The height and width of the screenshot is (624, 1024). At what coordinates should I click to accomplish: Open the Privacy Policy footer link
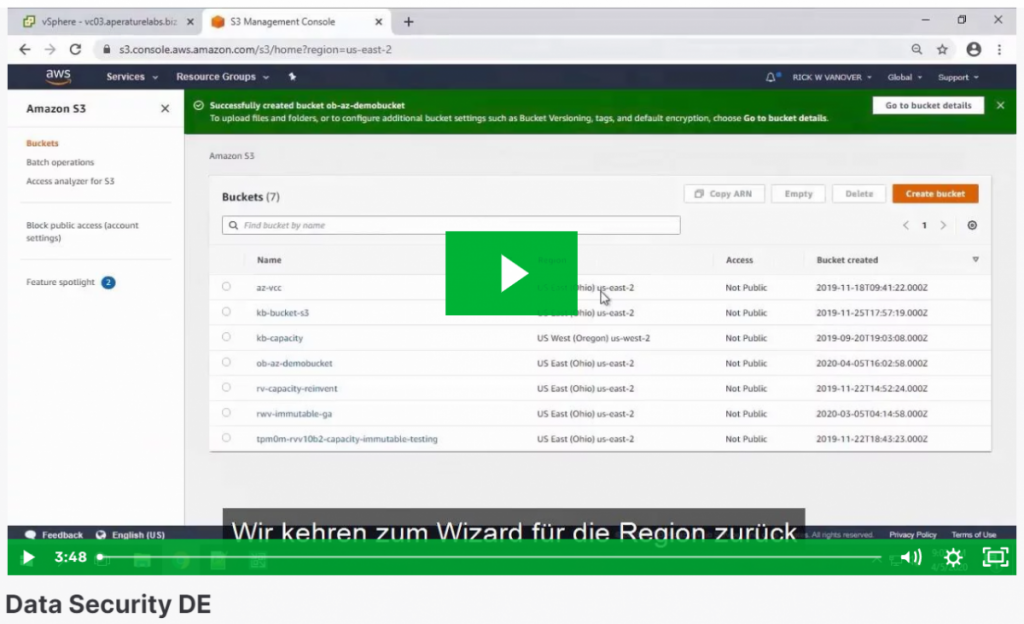(x=912, y=535)
